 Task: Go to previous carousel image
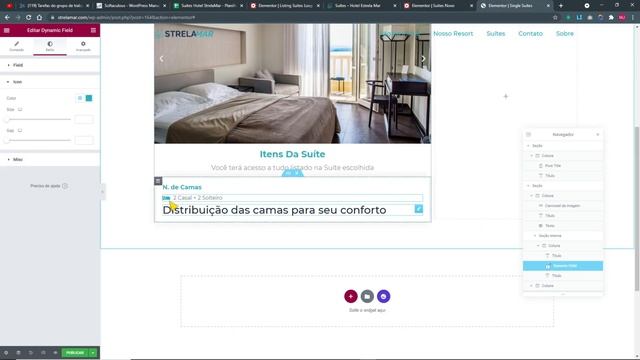[x=162, y=58]
